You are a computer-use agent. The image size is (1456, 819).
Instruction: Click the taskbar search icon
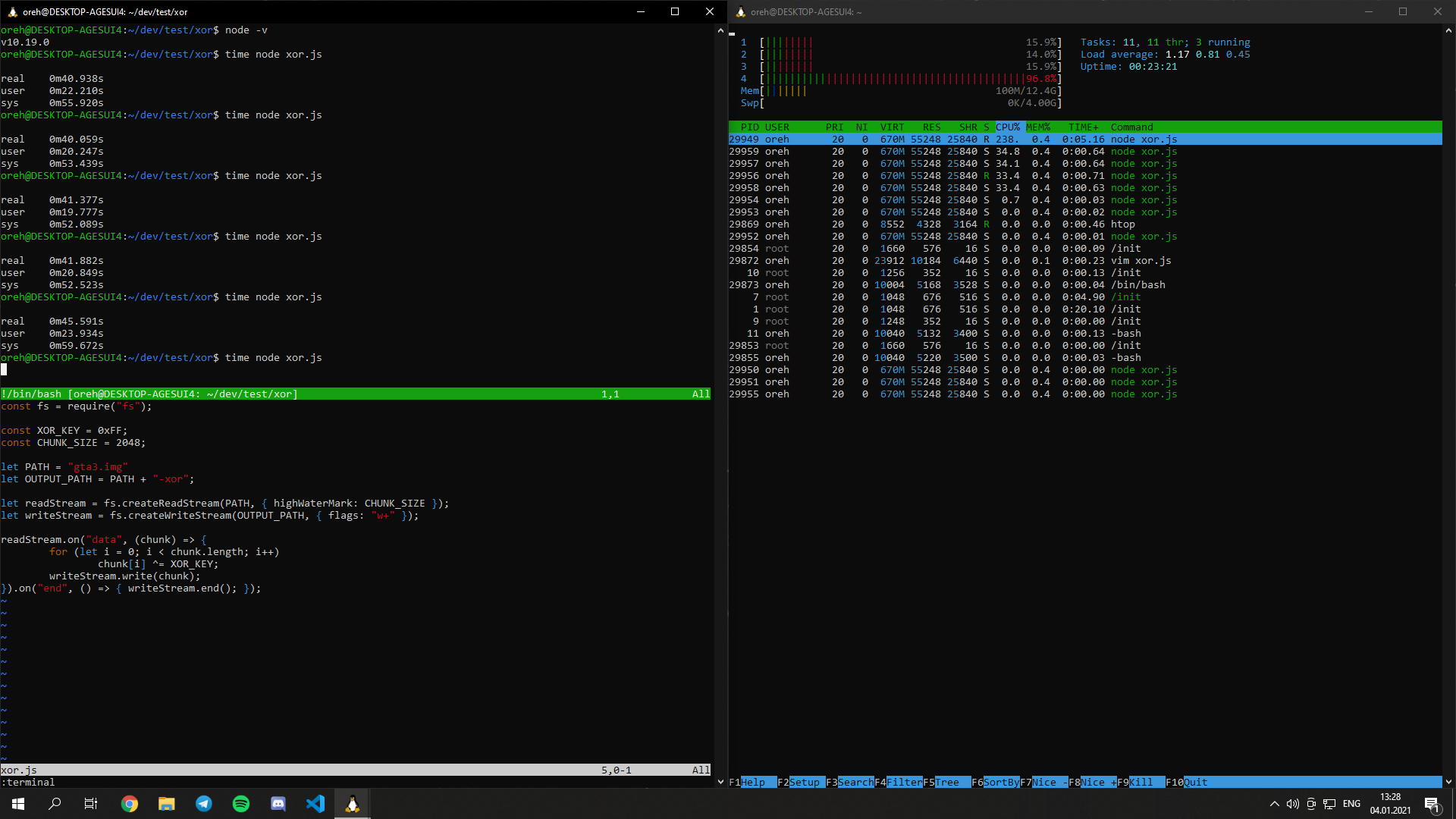(55, 804)
